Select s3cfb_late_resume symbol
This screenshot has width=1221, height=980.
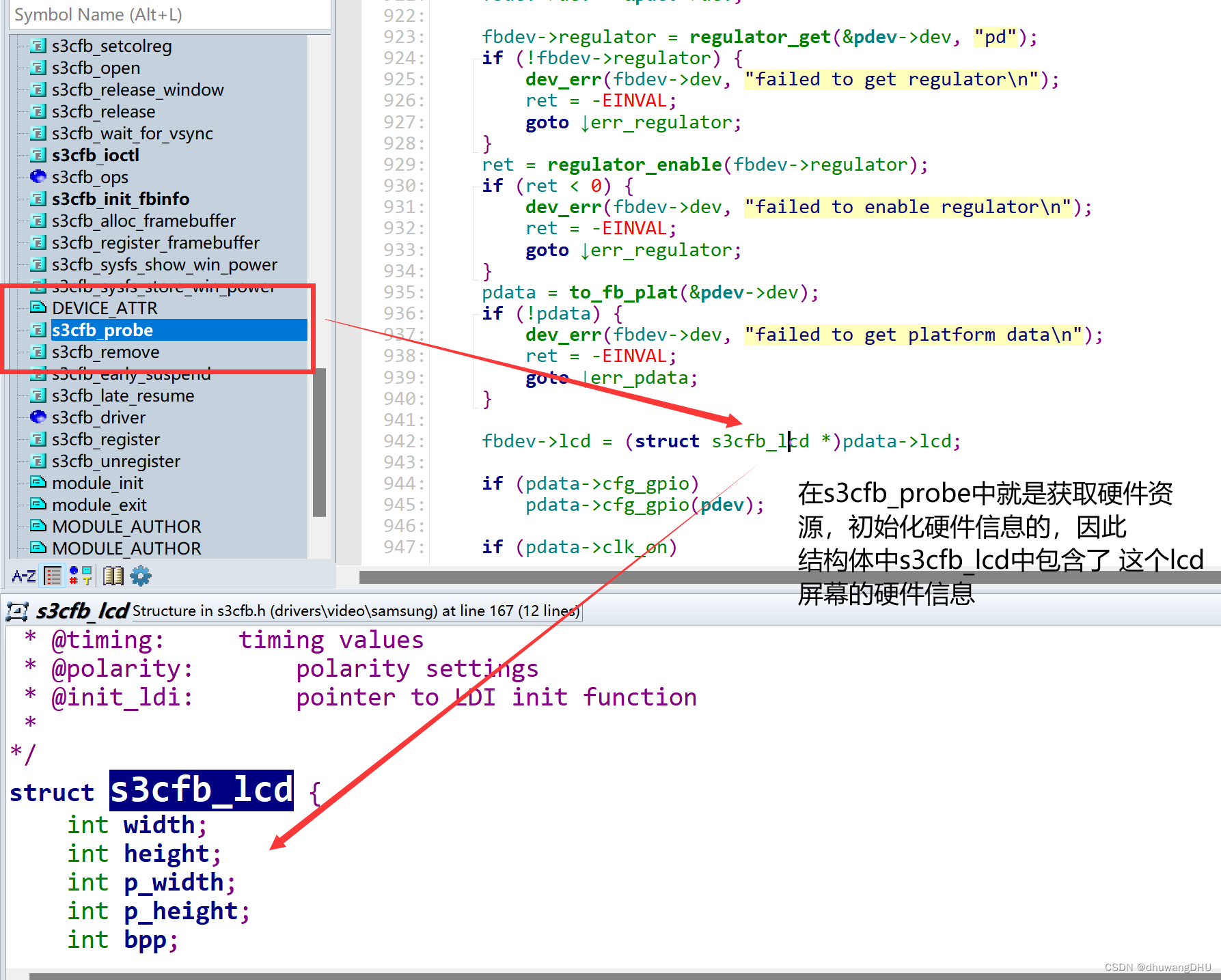(122, 396)
